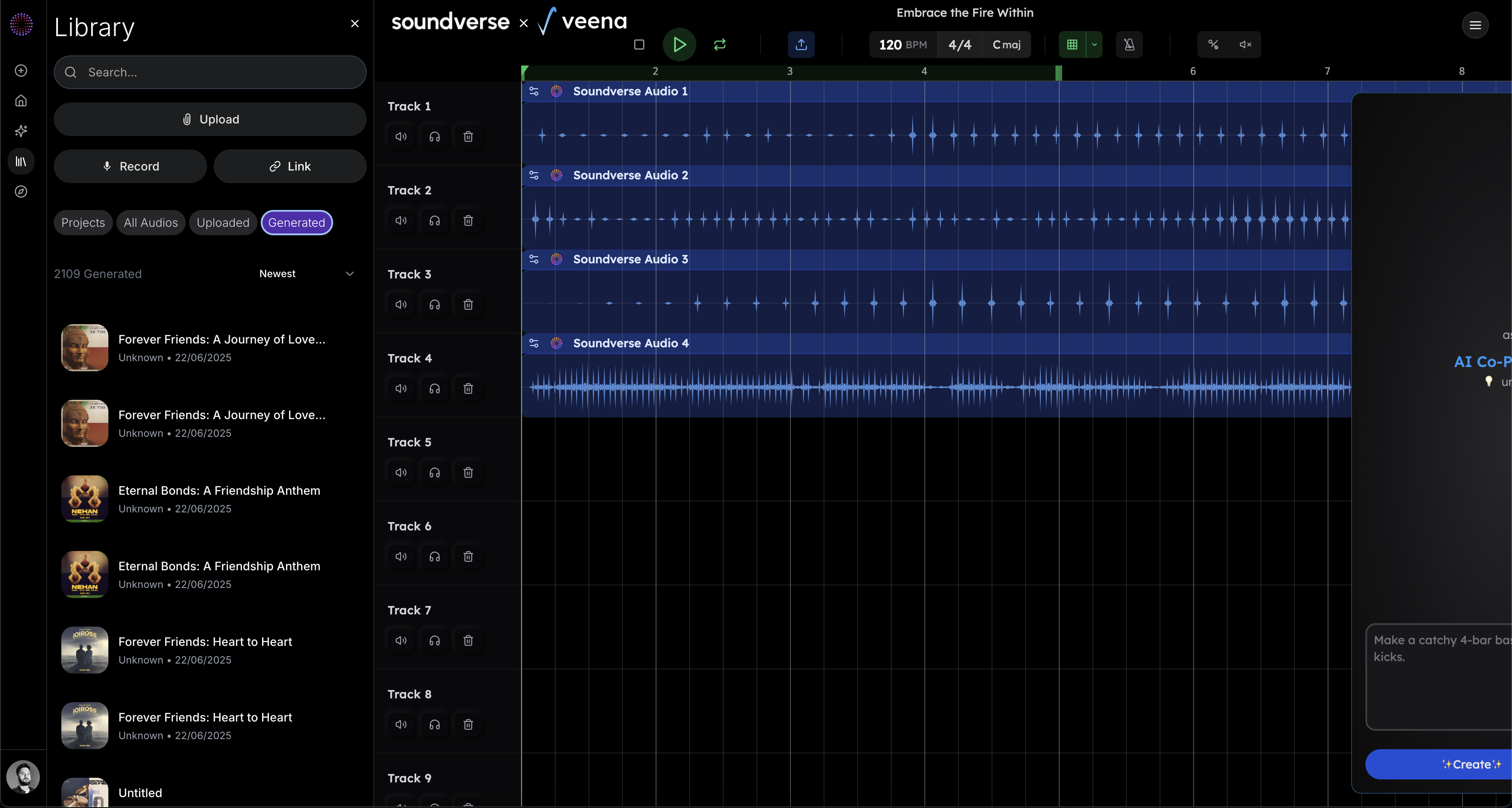Click the Upload button
Image resolution: width=1512 pixels, height=808 pixels.
tap(210, 119)
